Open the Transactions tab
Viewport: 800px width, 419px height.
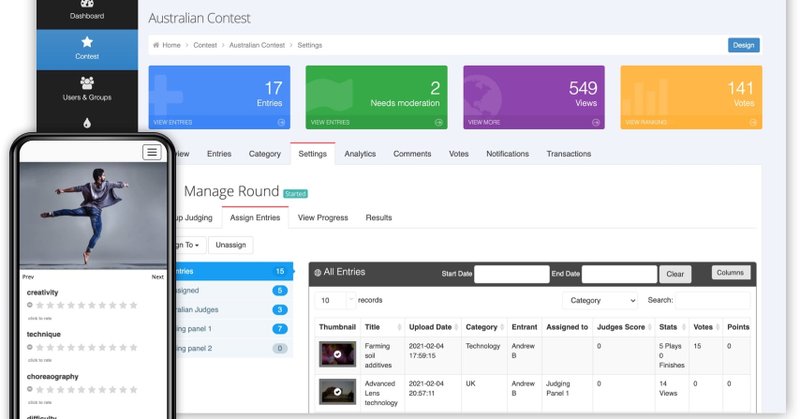(x=568, y=154)
